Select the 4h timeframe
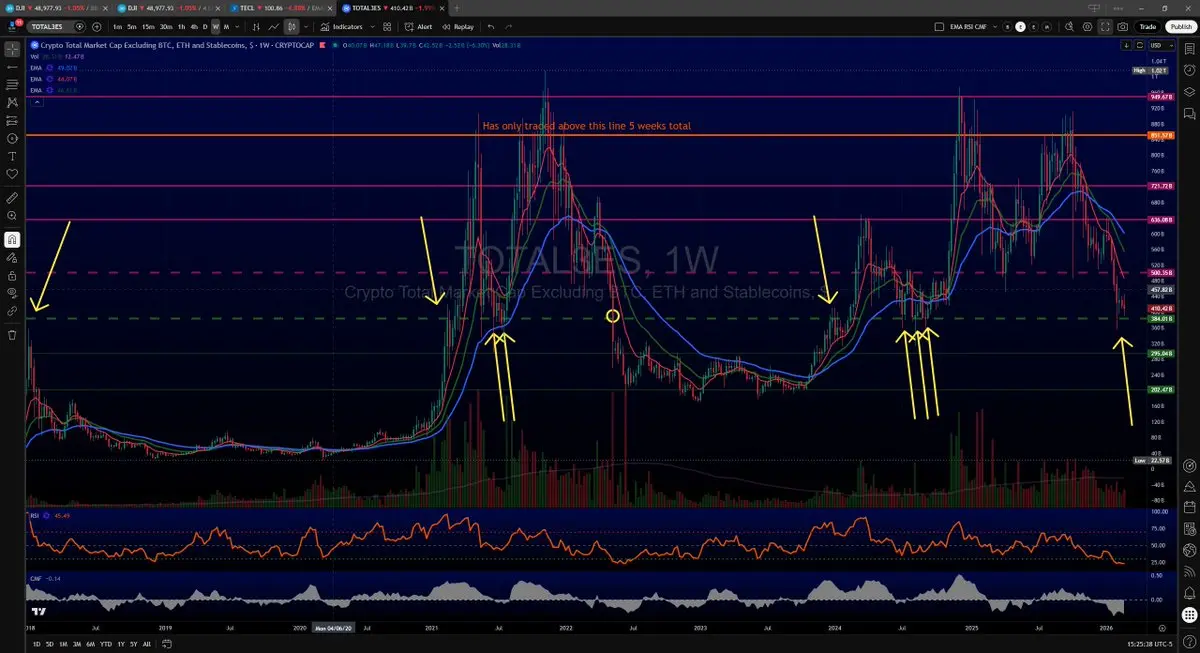Image resolution: width=1200 pixels, height=653 pixels. coord(194,27)
